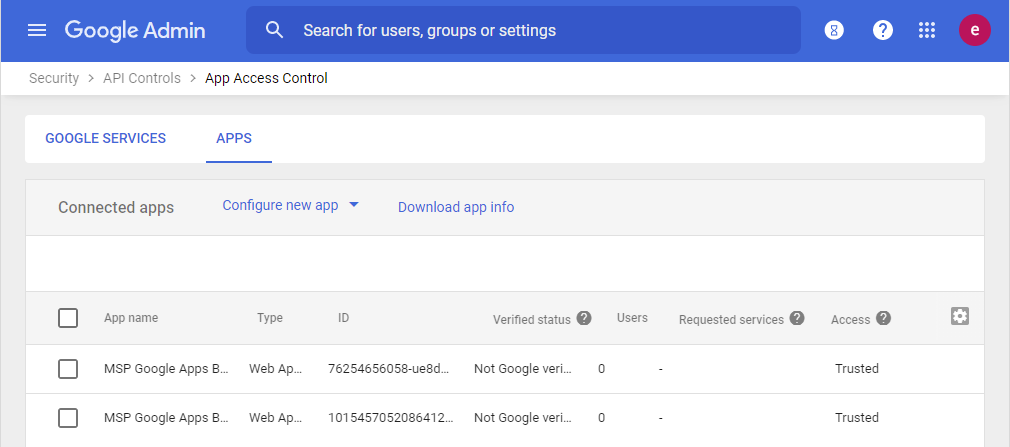Go to API Controls in the breadcrumb
The image size is (1010, 447).
(142, 78)
